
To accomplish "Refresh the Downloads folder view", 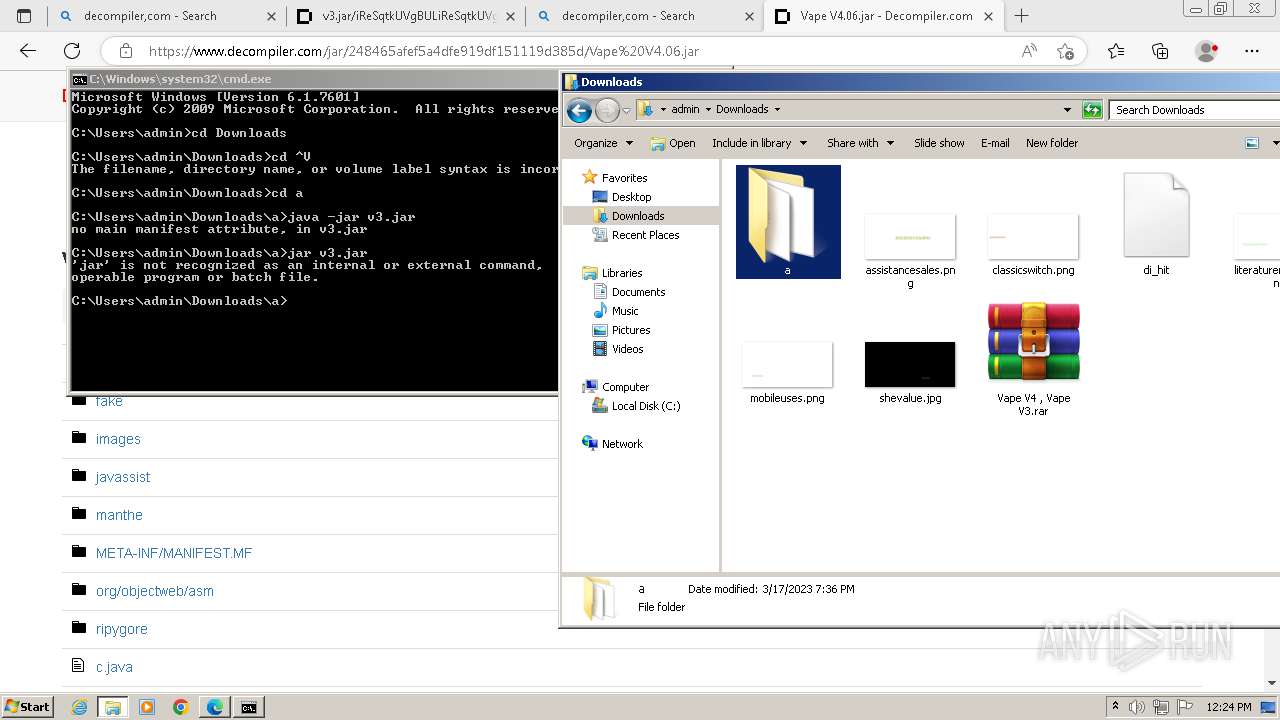I will tap(1092, 110).
